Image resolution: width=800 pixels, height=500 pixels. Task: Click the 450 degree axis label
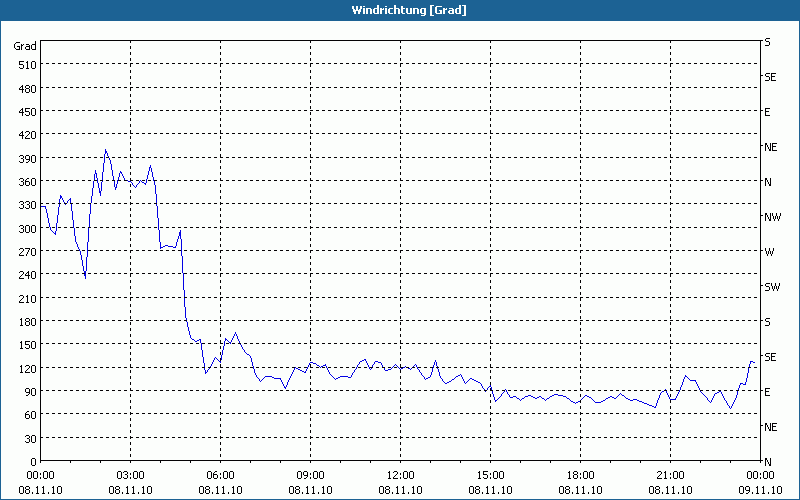coord(28,112)
